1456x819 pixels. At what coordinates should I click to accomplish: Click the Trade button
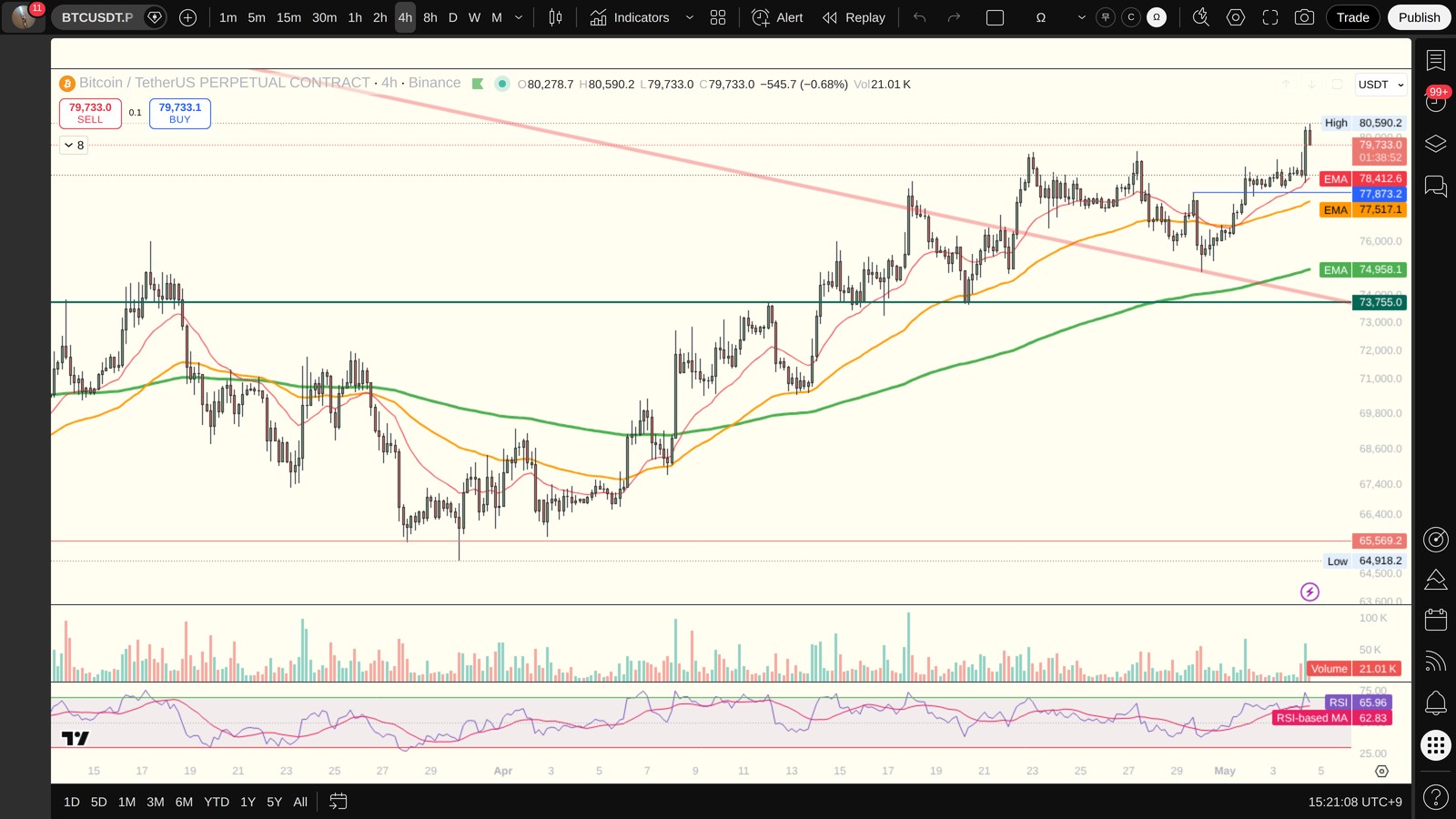point(1352,17)
